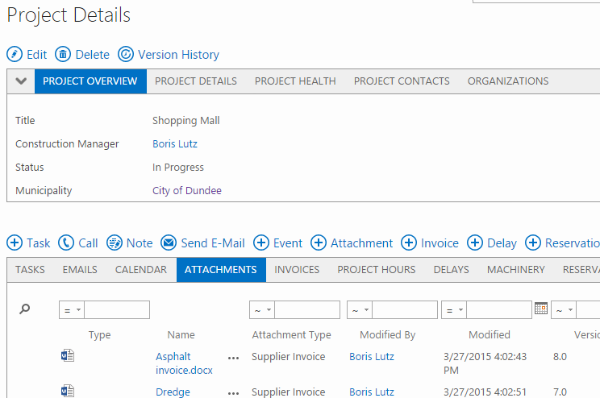This screenshot has height=398, width=600.
Task: Open Version filter operator dropdown
Action: click(x=564, y=310)
